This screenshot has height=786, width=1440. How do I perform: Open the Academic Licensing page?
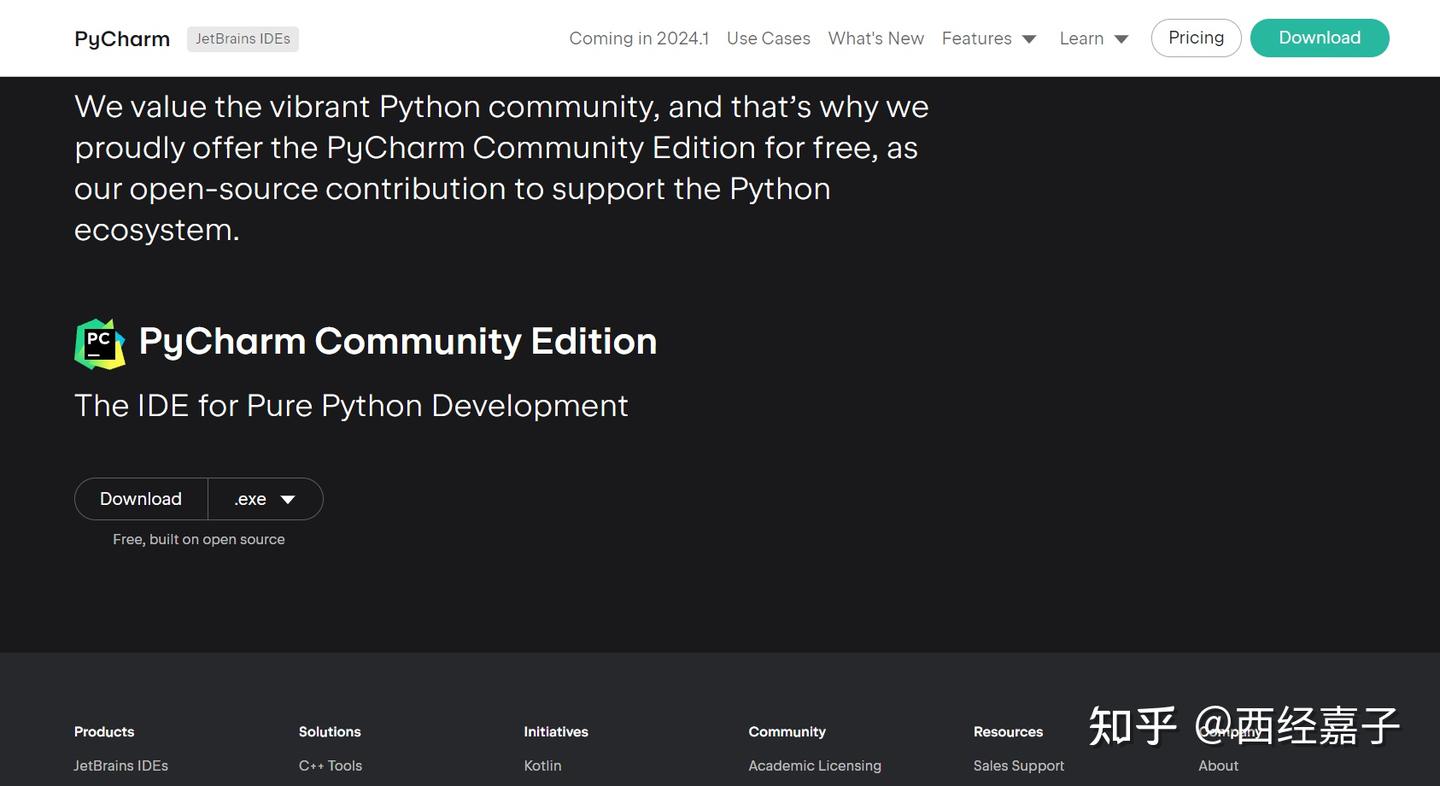point(814,765)
